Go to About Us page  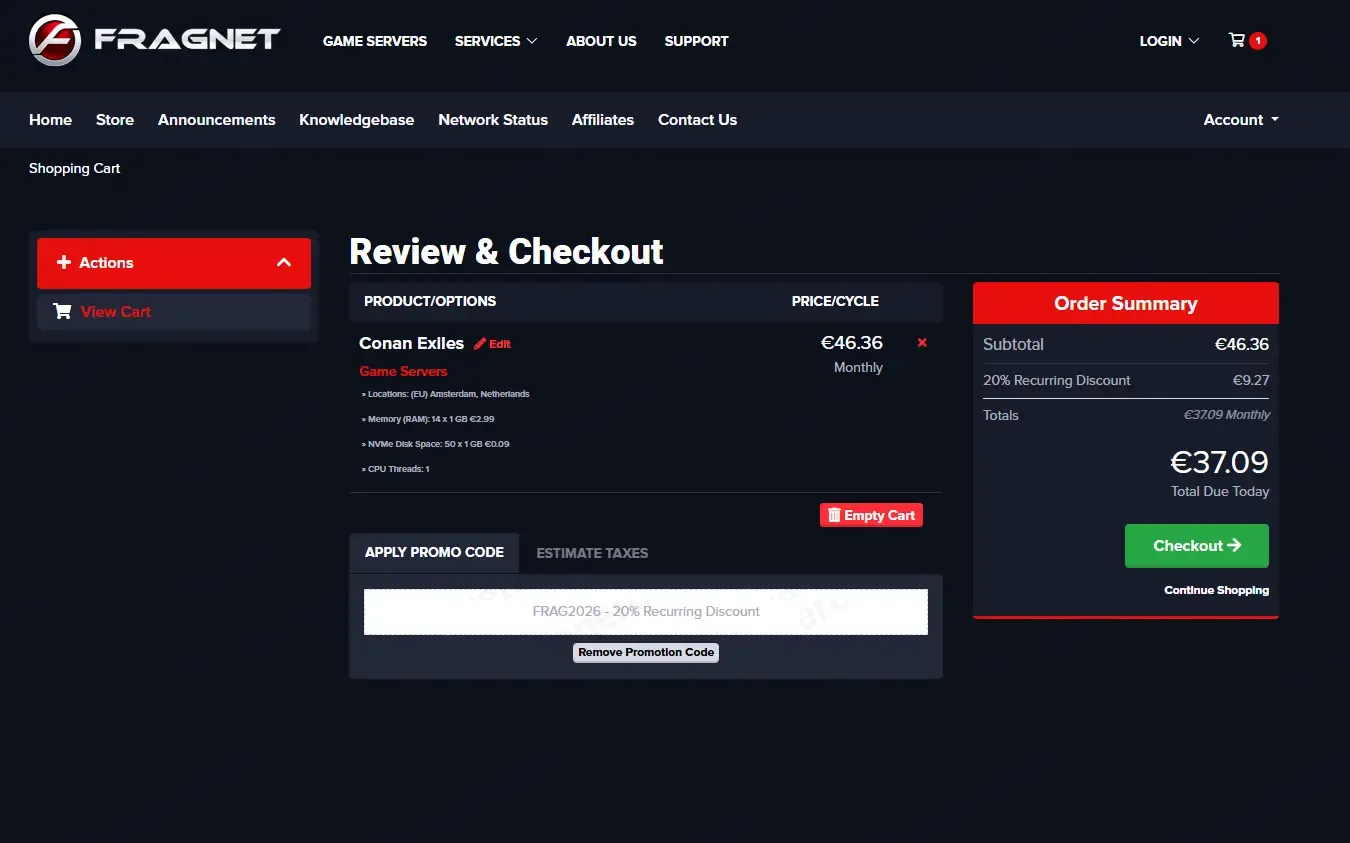pyautogui.click(x=601, y=41)
